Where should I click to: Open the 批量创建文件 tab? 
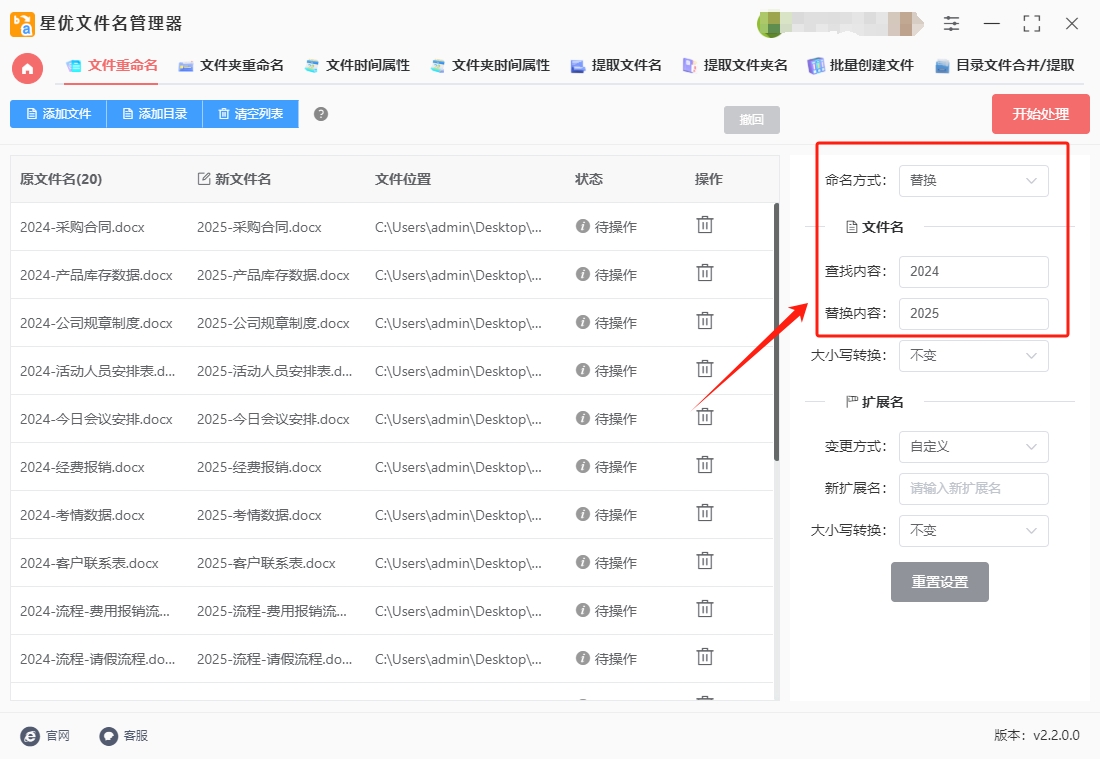[x=861, y=66]
